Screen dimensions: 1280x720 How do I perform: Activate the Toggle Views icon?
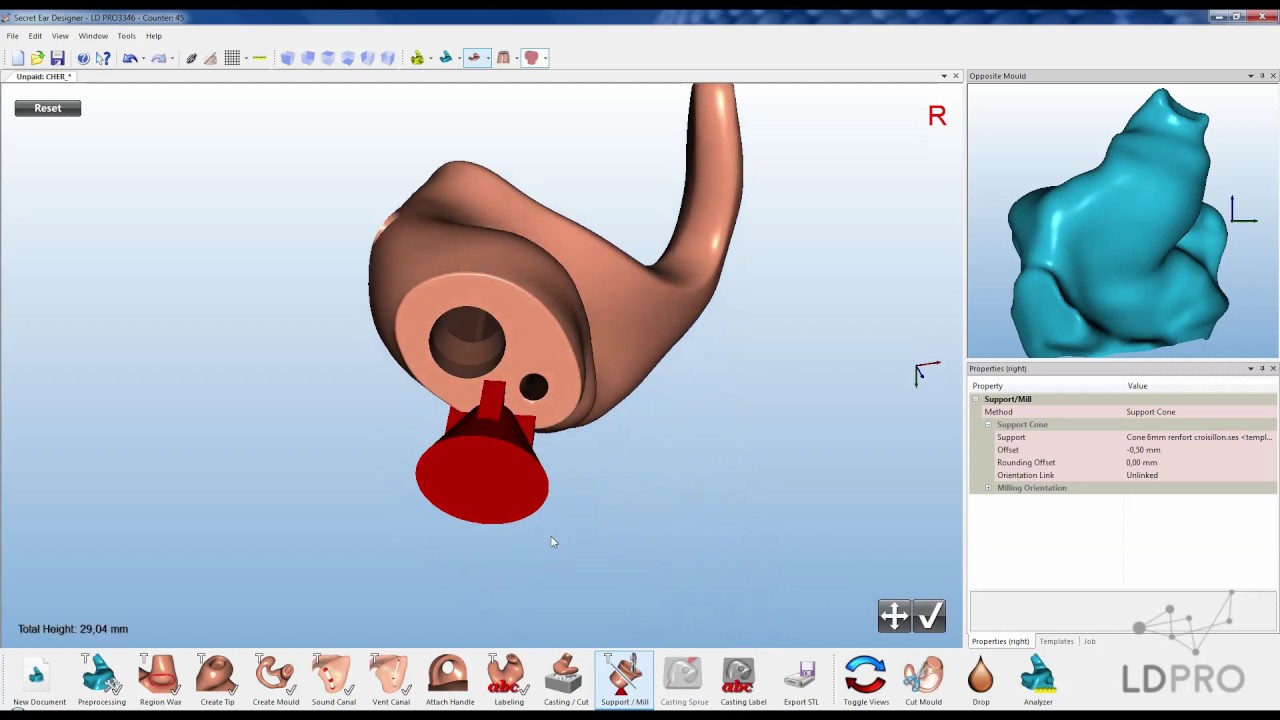(x=866, y=675)
